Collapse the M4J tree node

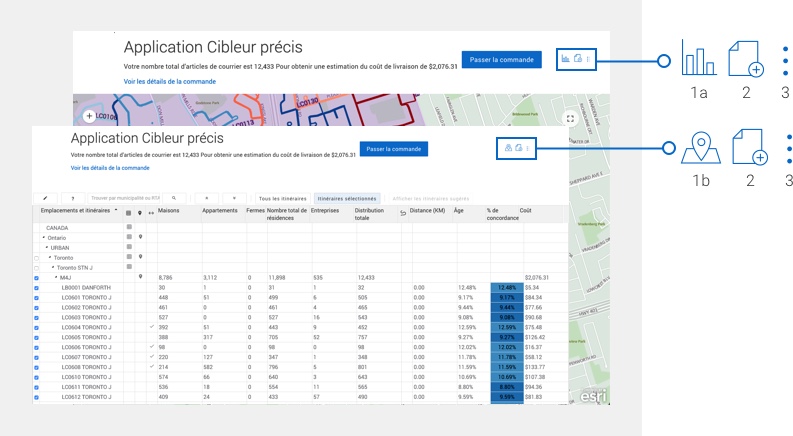pyautogui.click(x=56, y=277)
